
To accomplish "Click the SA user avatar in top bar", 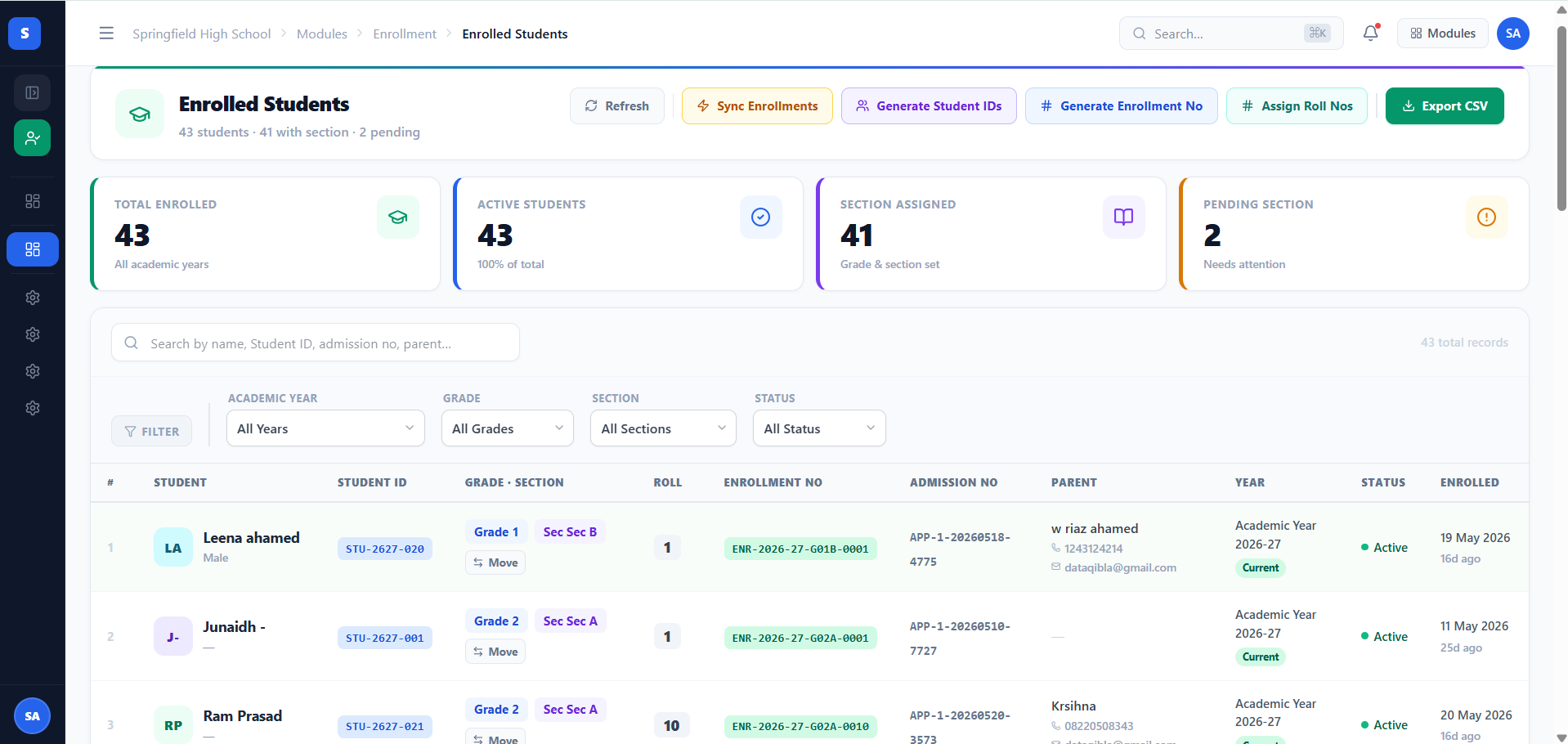I will [x=1512, y=34].
